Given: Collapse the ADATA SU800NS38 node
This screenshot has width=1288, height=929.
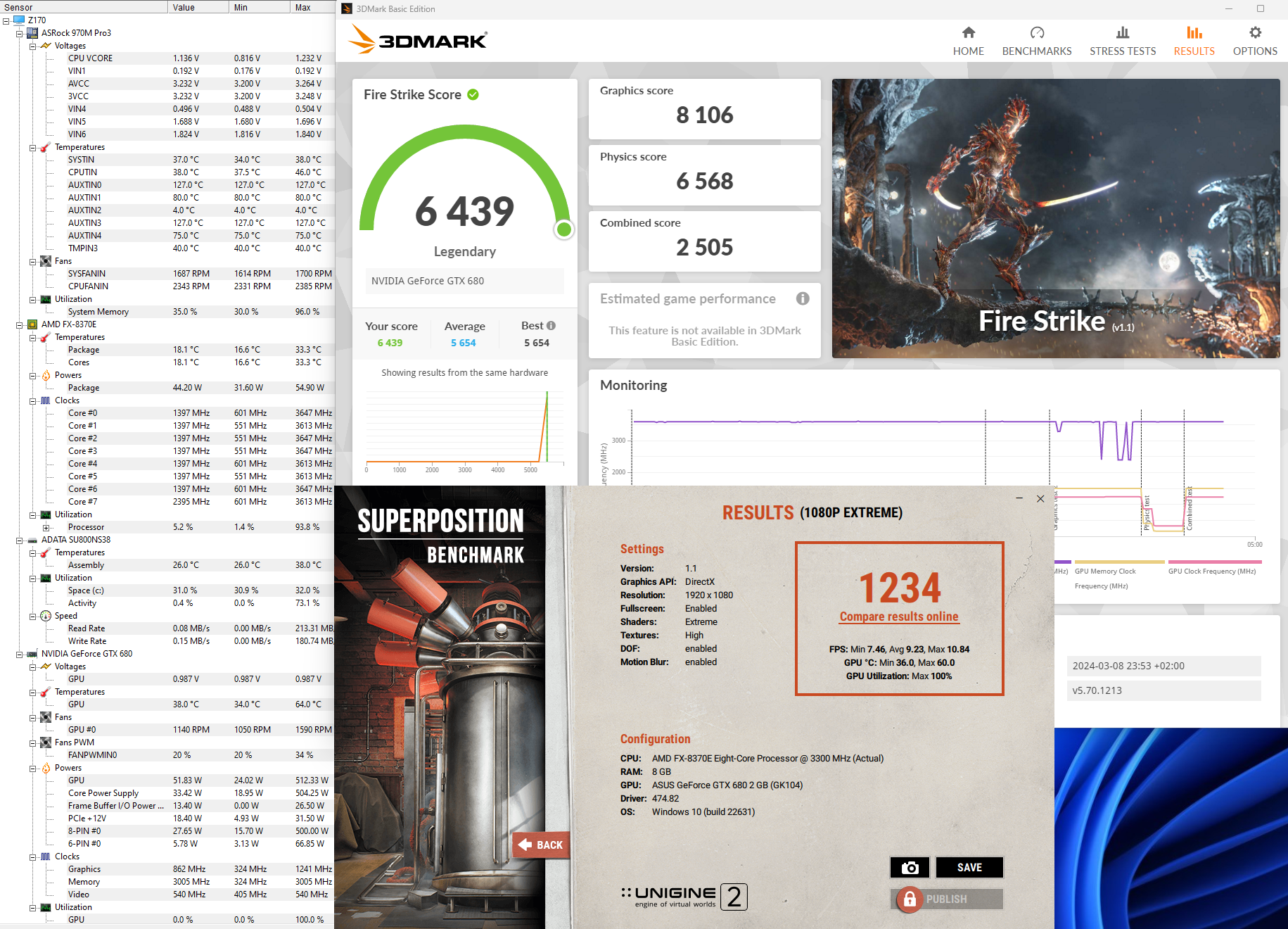Looking at the screenshot, I should point(20,540).
